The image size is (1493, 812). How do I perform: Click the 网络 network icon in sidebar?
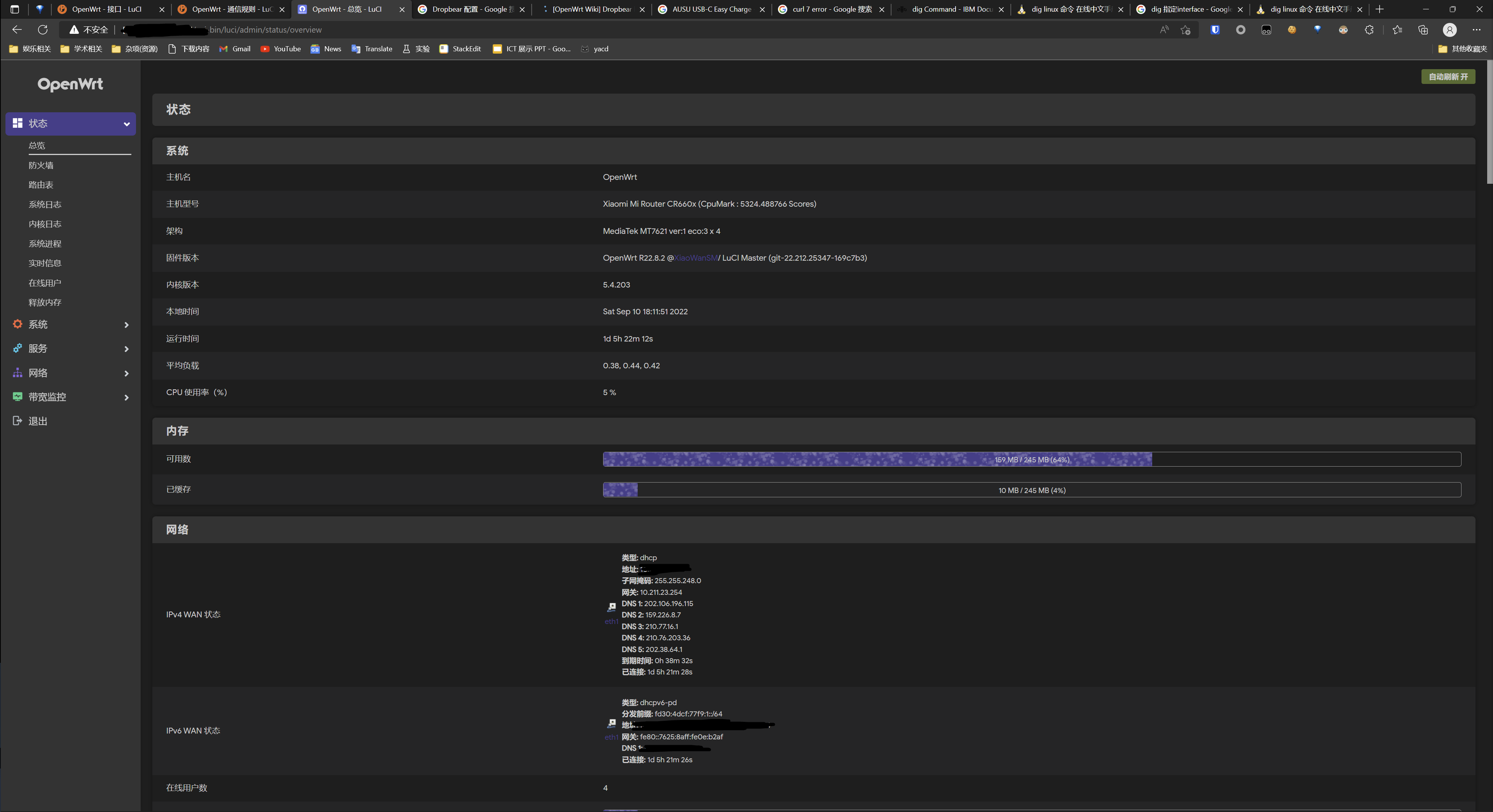[x=17, y=373]
